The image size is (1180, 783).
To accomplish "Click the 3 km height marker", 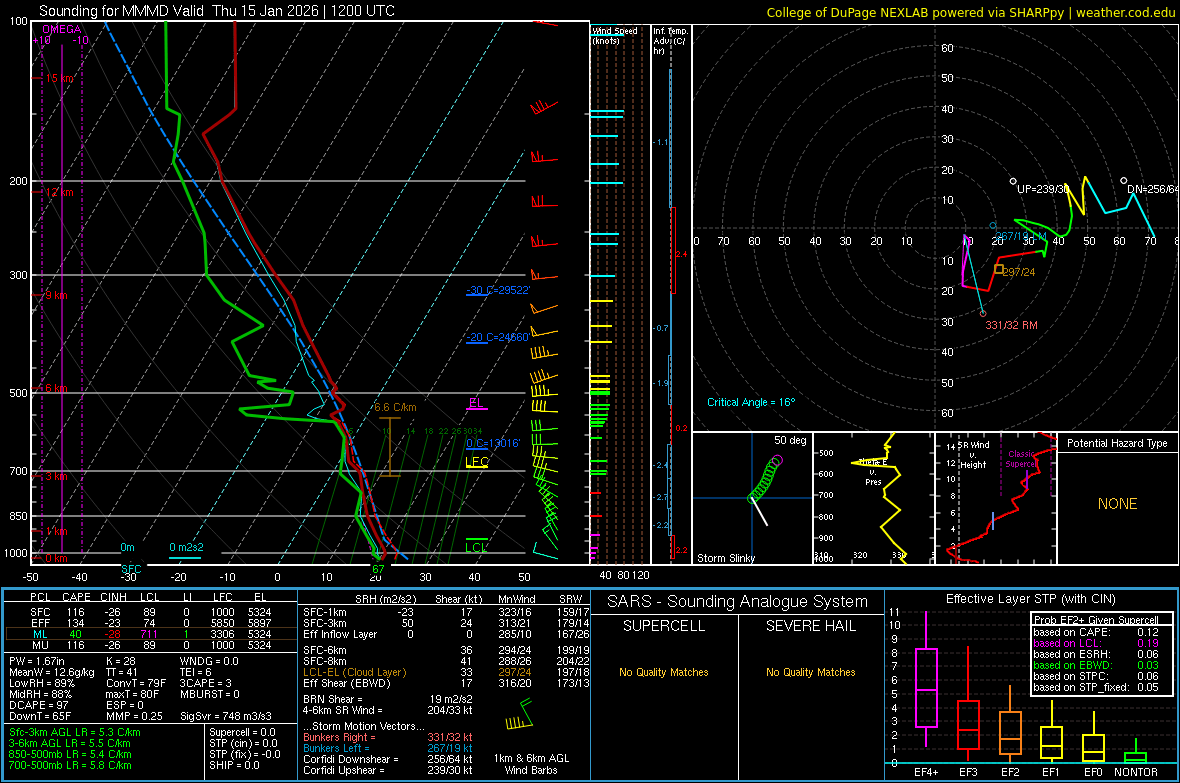I will pos(56,477).
